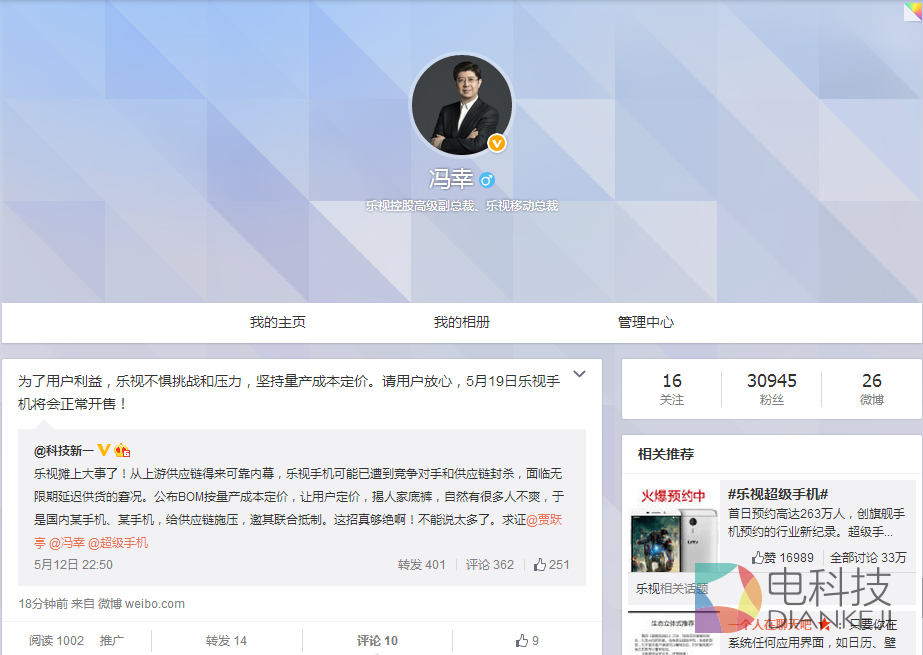923x655 pixels.
Task: View followers by clicking 粉丝 30945
Action: click(x=772, y=388)
